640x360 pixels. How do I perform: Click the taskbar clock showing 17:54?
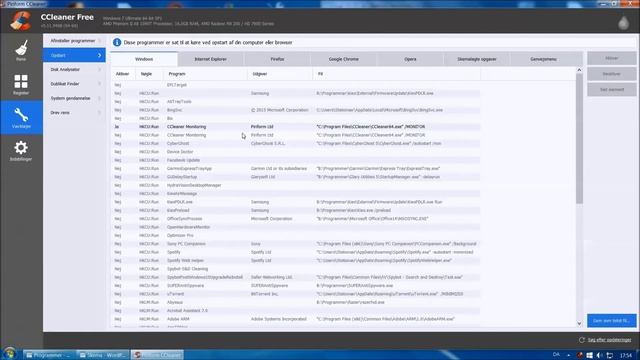(x=625, y=355)
